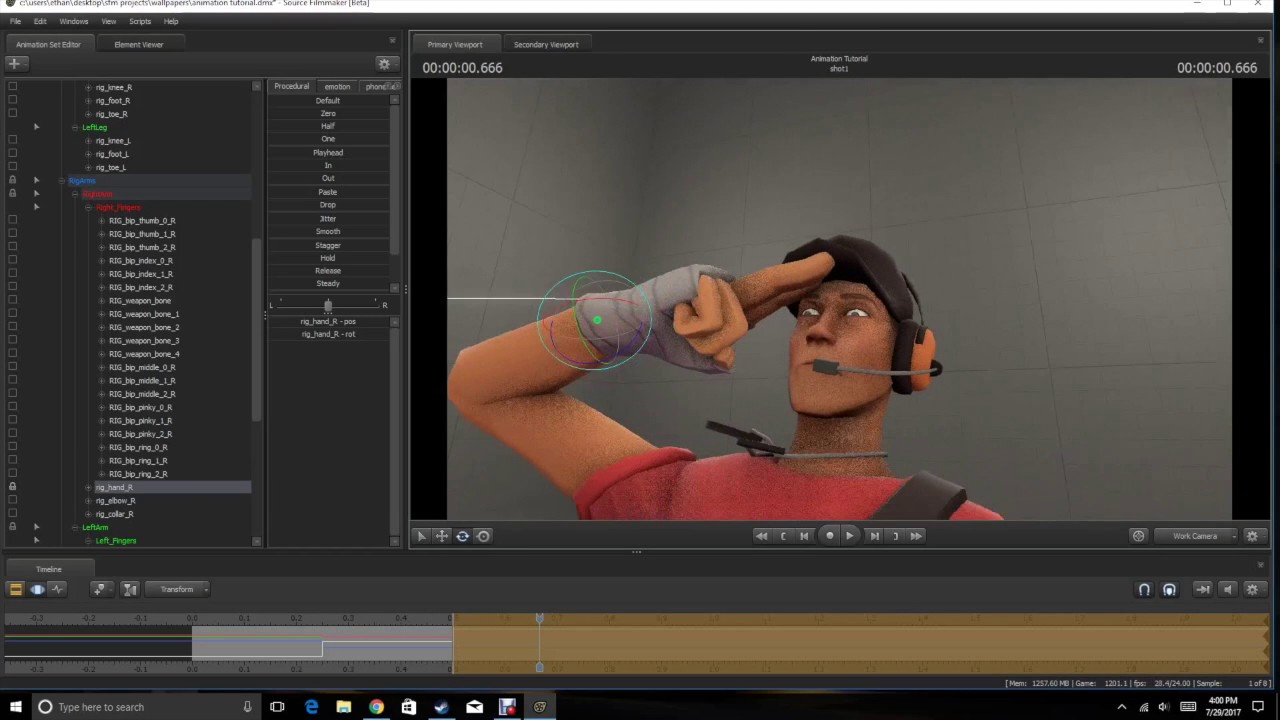This screenshot has height=720, width=1280.
Task: Apply the Stagger procedural preset
Action: (x=328, y=245)
